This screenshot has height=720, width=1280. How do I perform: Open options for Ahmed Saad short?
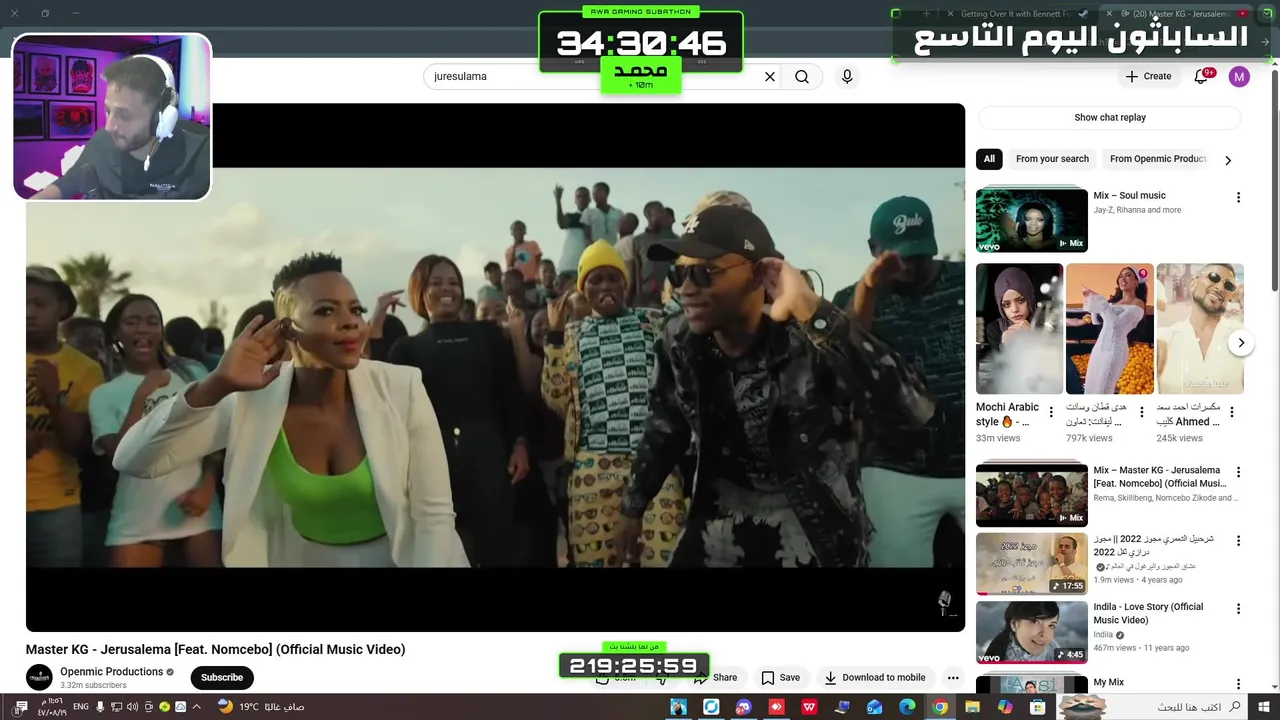pos(1232,412)
